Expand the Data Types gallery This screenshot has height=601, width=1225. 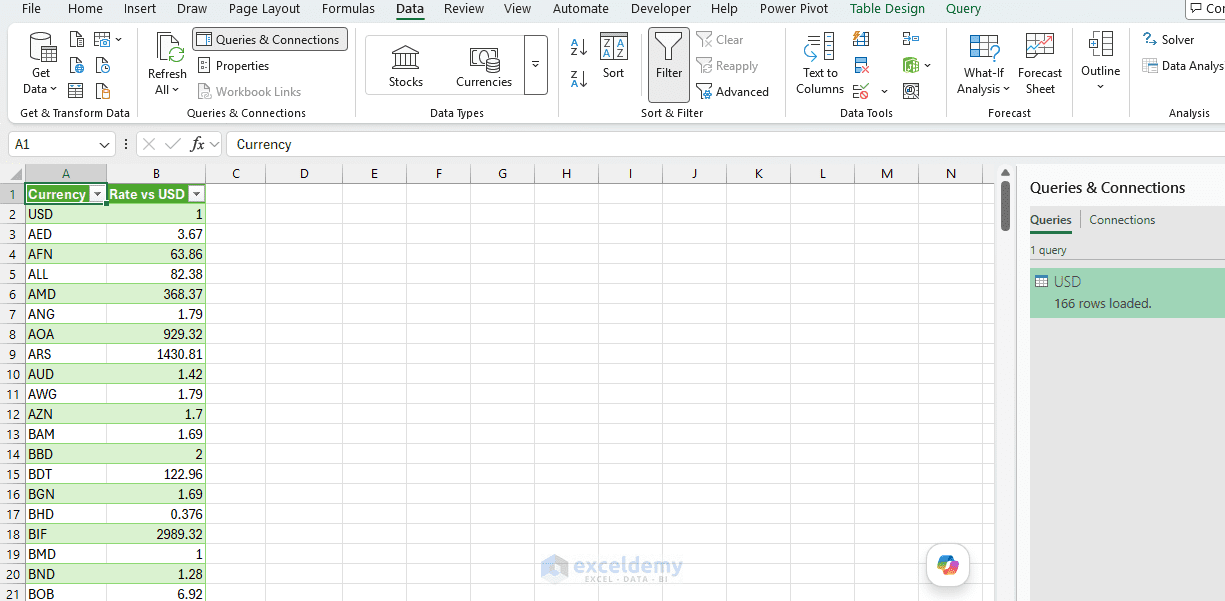tap(535, 65)
